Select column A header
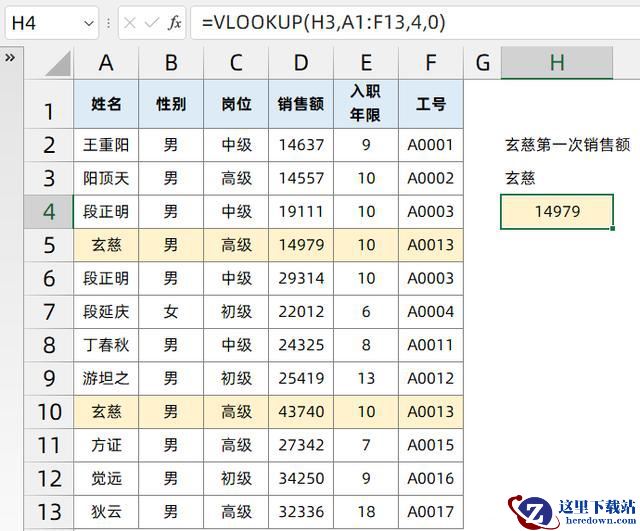Screen dimensions: 640x531 [106, 63]
